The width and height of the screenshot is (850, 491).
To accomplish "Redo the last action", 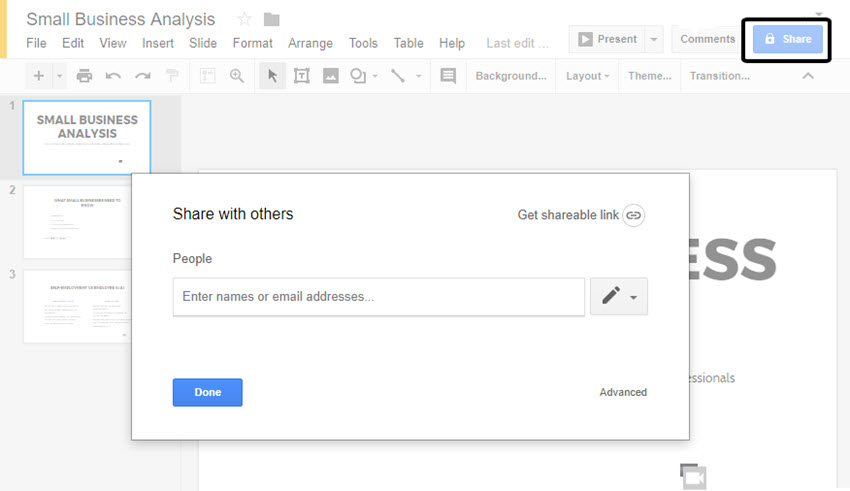I will [x=143, y=76].
